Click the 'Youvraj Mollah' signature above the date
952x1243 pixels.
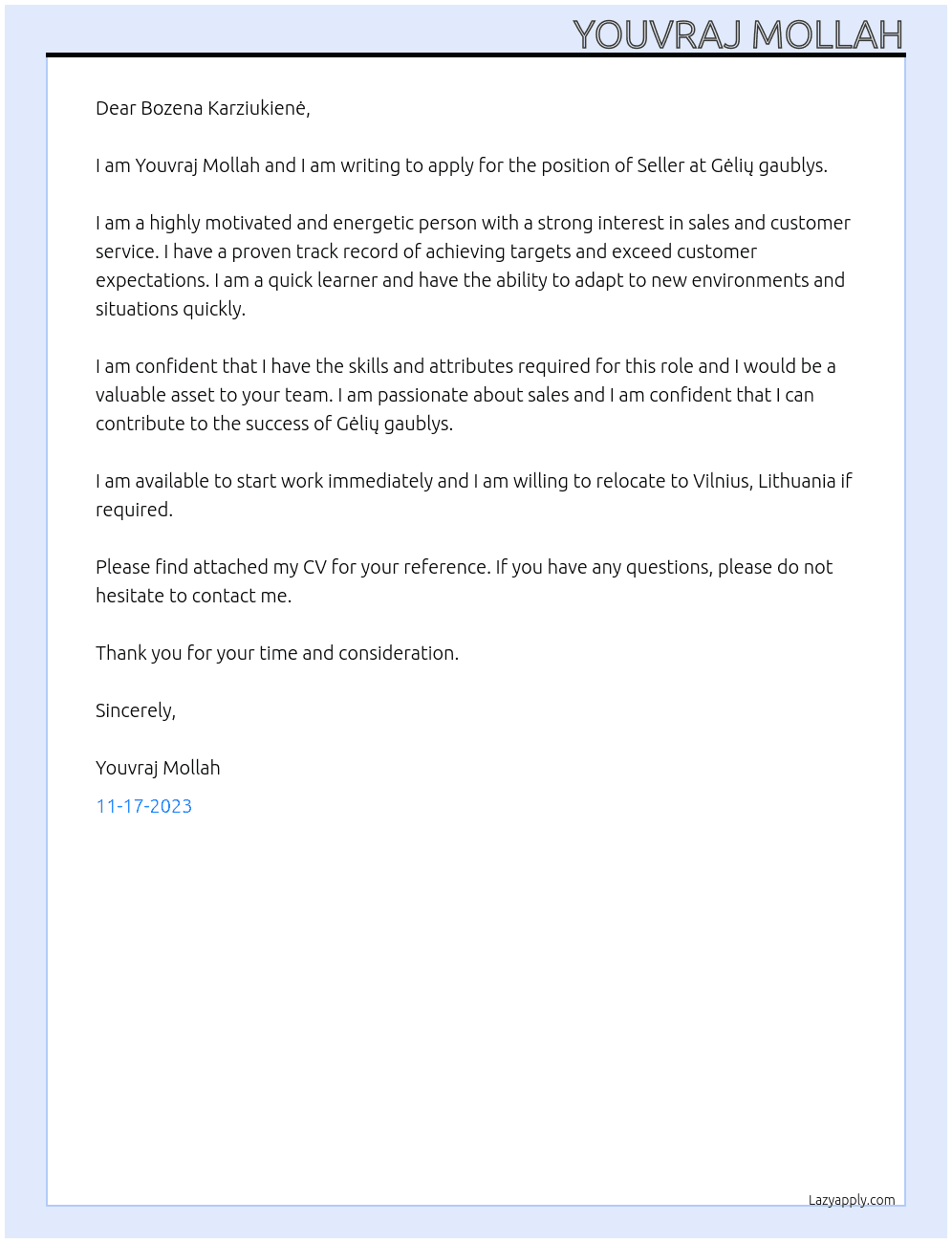pyautogui.click(x=158, y=768)
